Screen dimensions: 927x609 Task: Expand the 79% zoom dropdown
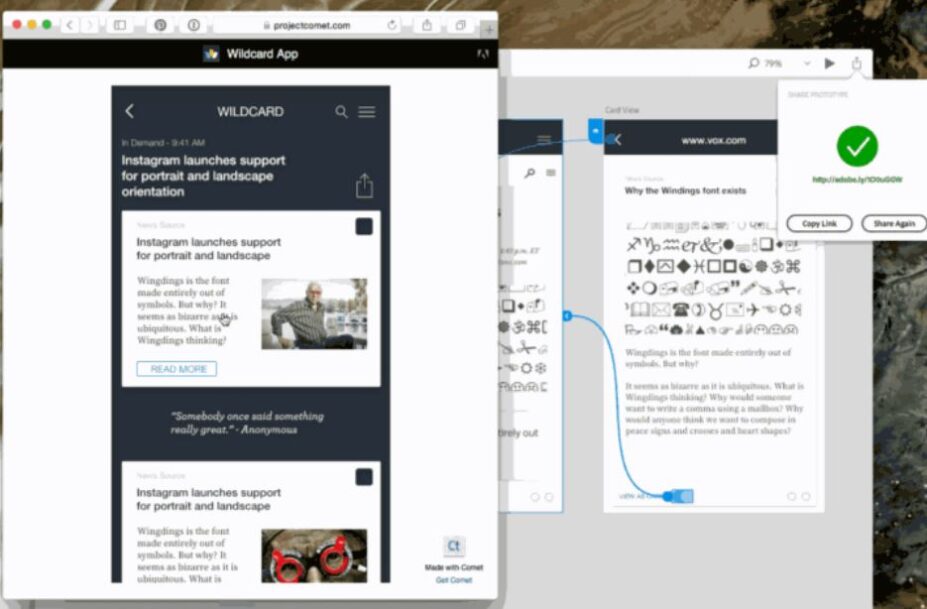pos(806,63)
